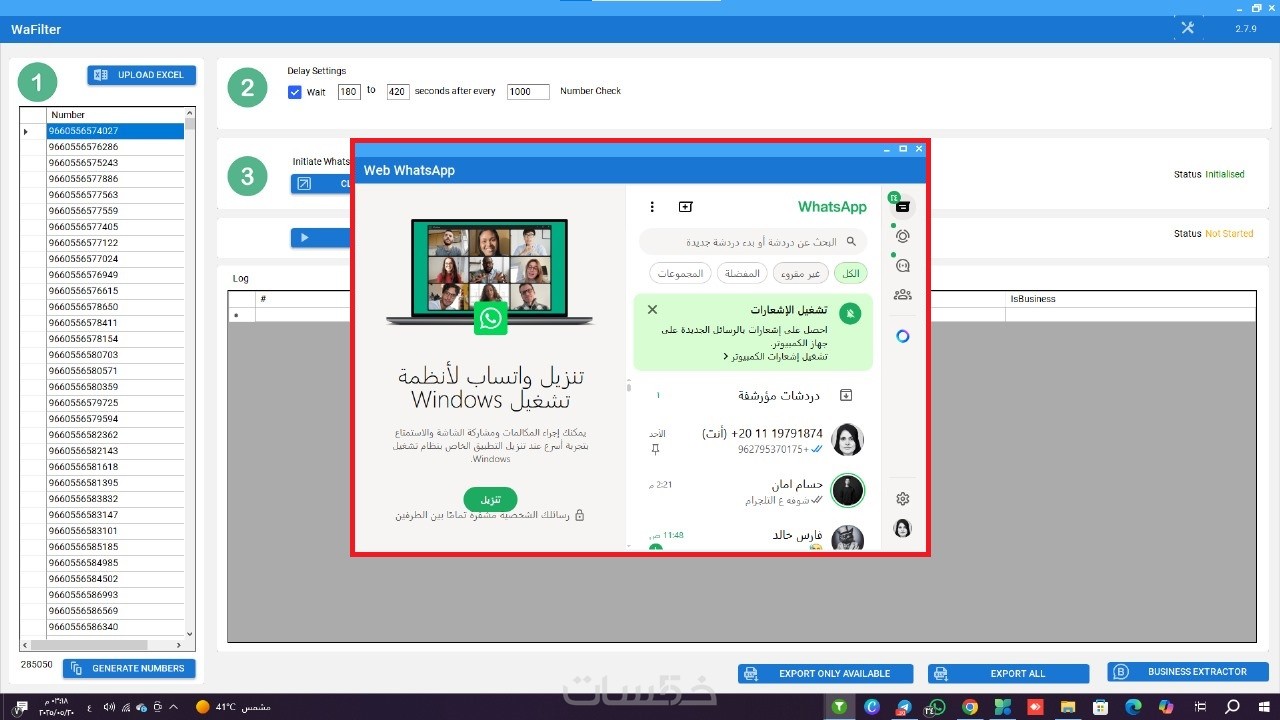Click the Number column header
The image size is (1280, 720).
point(115,115)
